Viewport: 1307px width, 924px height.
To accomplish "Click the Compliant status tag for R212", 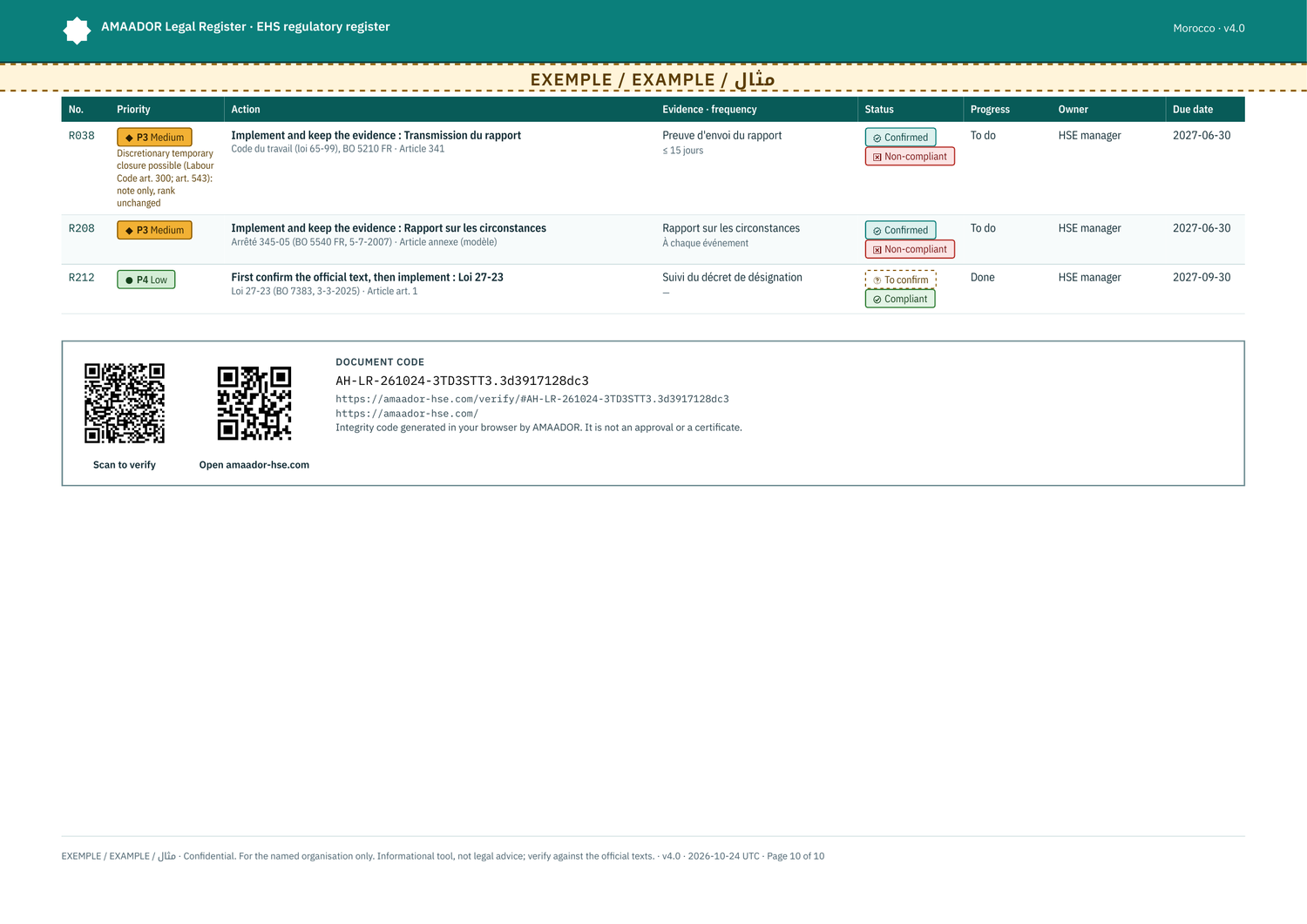I will pos(900,299).
